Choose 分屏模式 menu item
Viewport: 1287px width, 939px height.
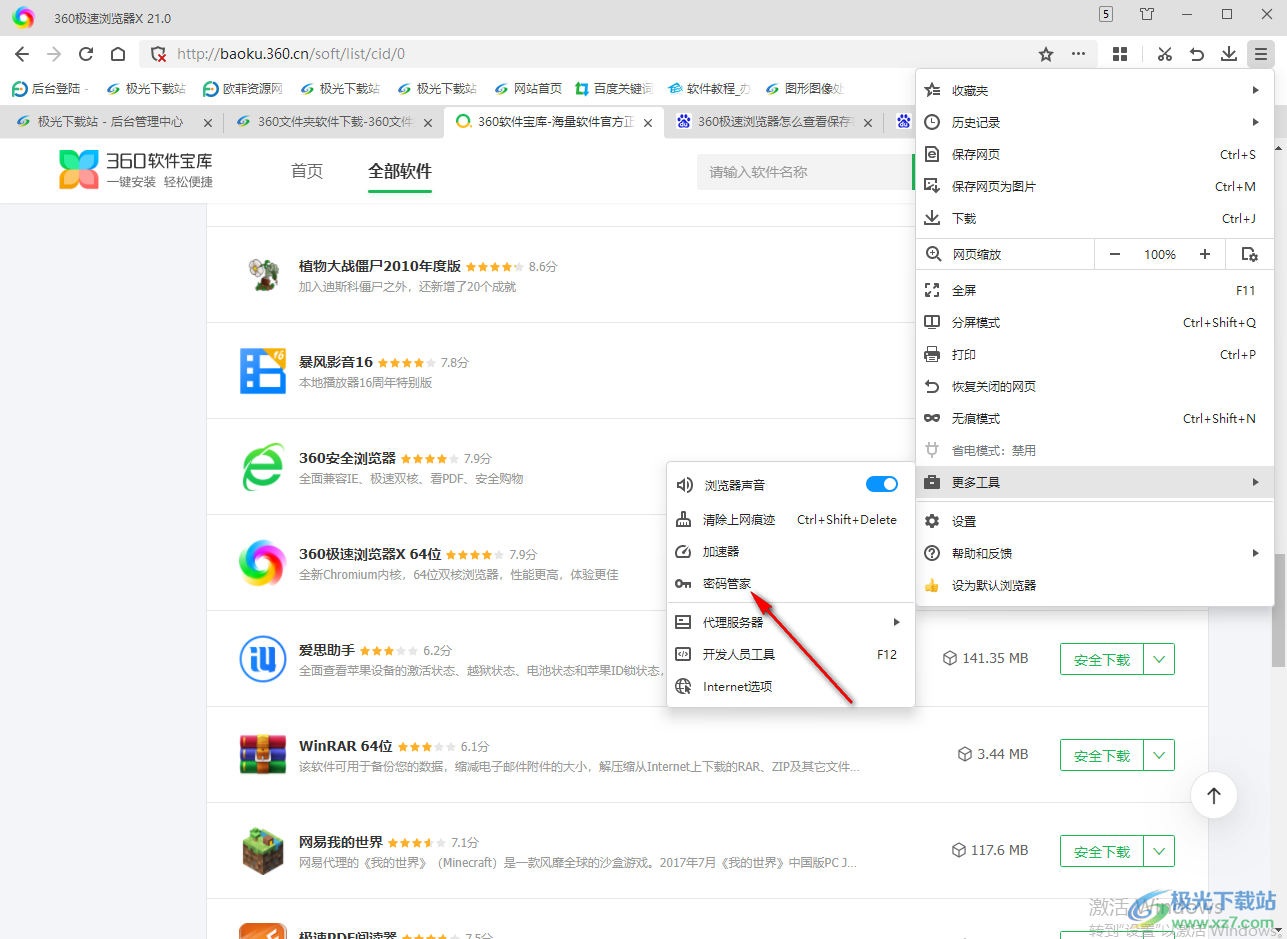[x=1094, y=322]
